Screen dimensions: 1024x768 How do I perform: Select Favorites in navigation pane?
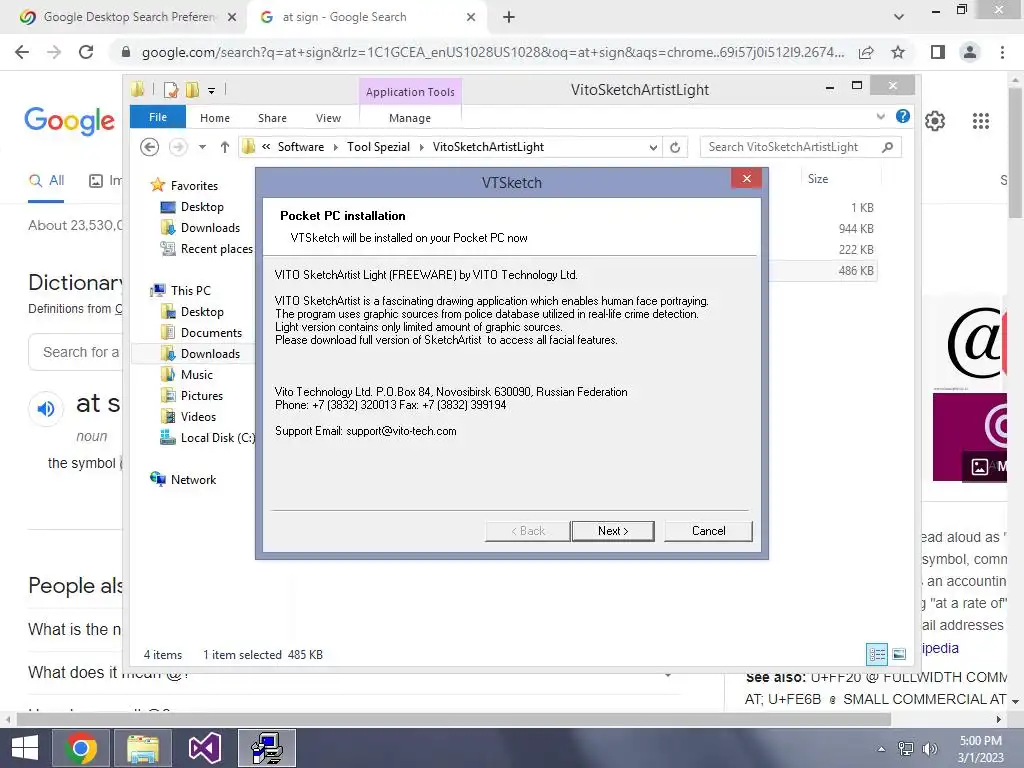pos(194,185)
